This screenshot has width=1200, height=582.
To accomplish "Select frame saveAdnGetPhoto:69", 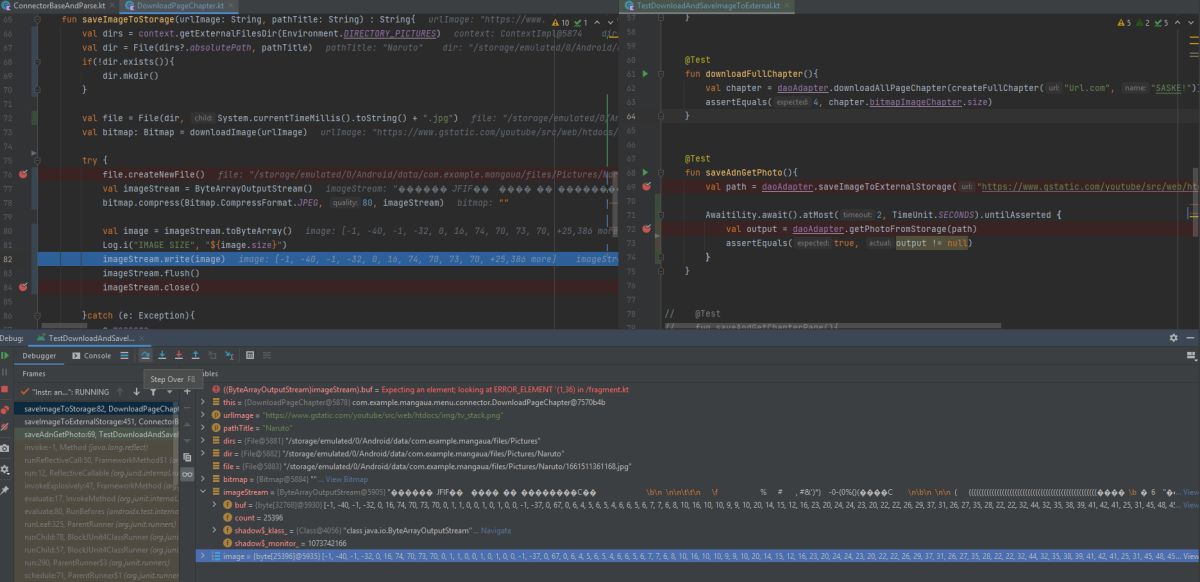I will coord(97,434).
